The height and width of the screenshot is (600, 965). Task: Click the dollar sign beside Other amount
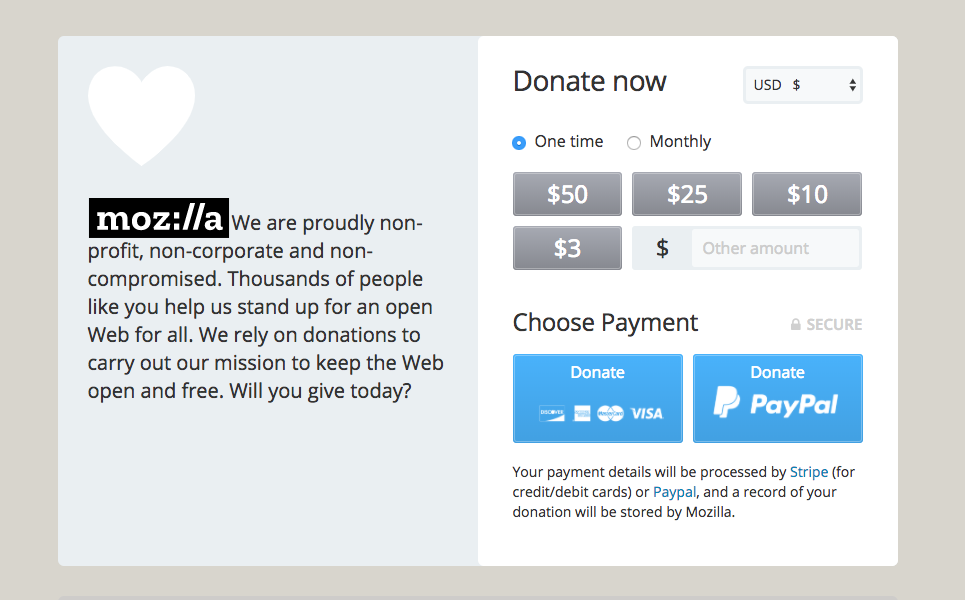[x=662, y=248]
